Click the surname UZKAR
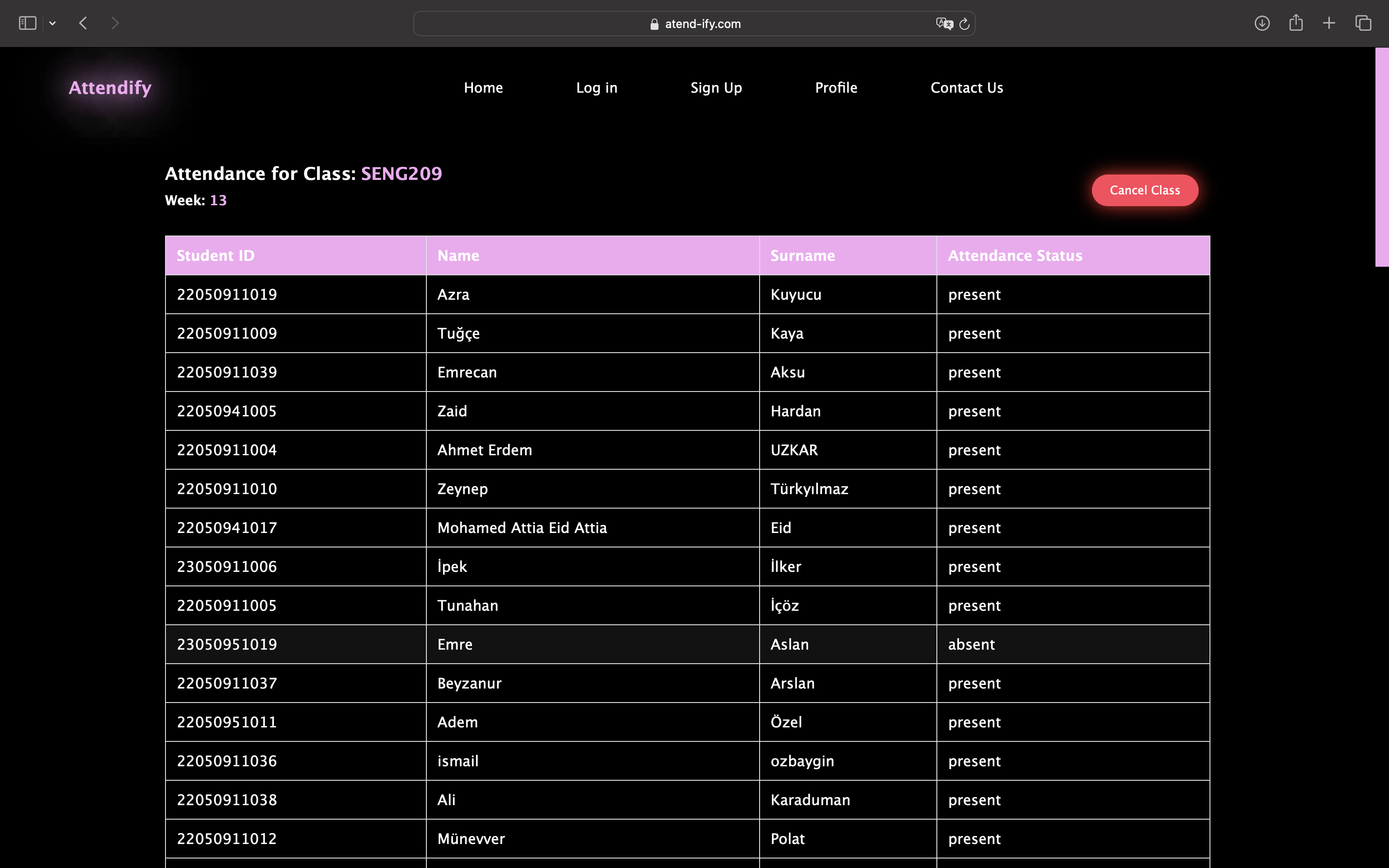 click(x=794, y=450)
